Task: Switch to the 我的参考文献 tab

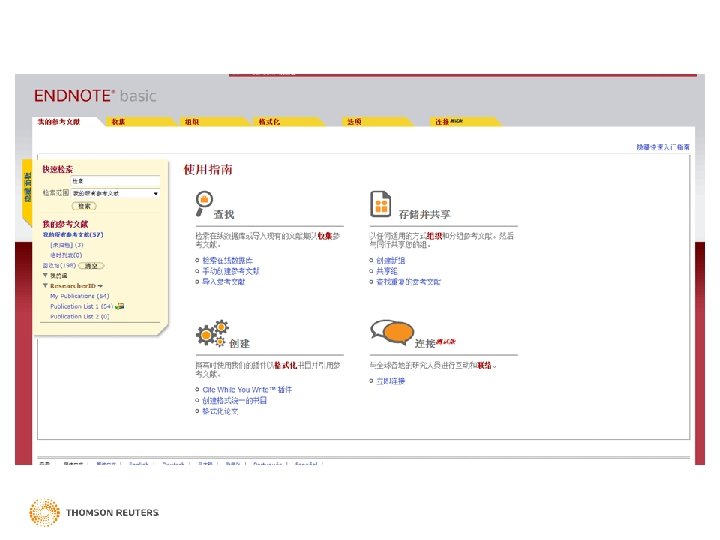Action: [59, 122]
